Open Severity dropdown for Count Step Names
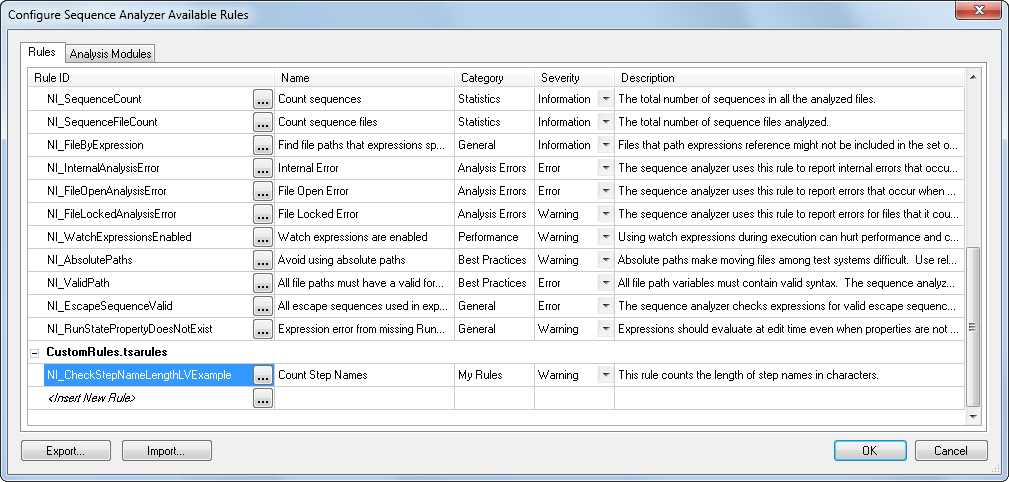This screenshot has width=1009, height=482. coord(604,375)
